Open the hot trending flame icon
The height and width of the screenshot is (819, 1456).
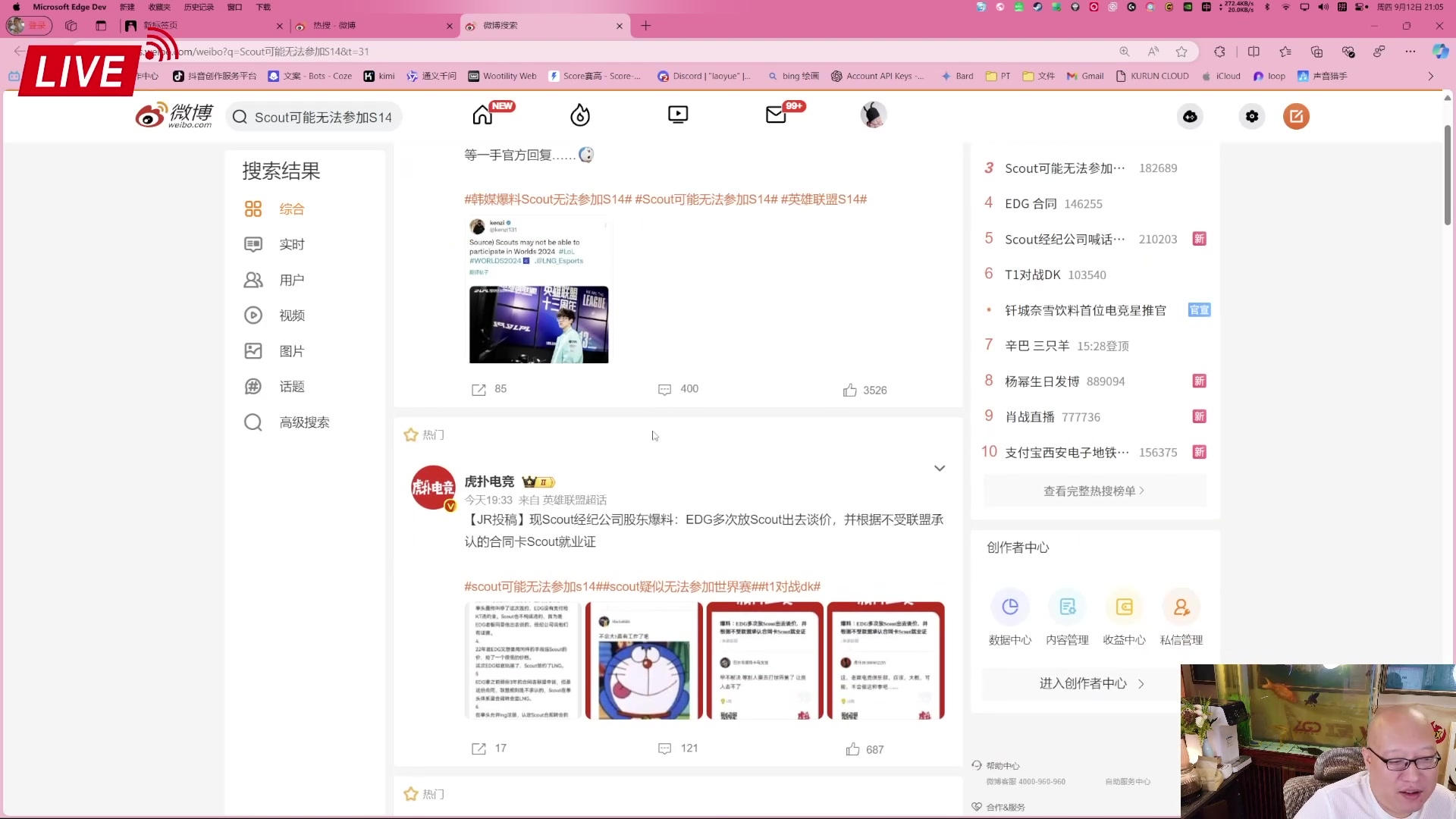pos(580,115)
